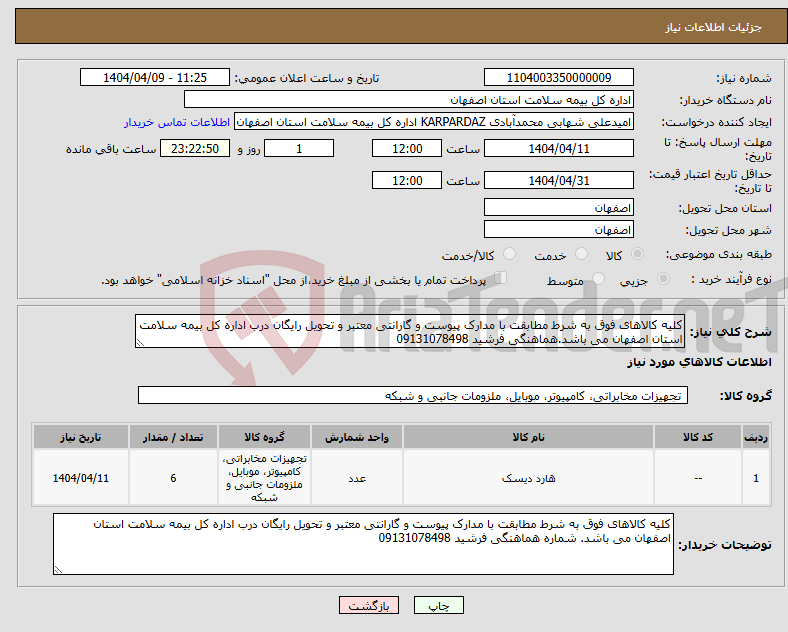Click the price validity date 1404/04/31 field
The height and width of the screenshot is (632, 788).
pos(559,181)
